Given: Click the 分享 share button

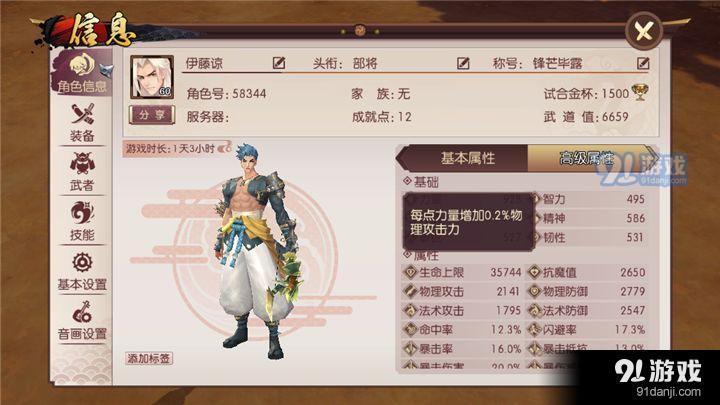Looking at the screenshot, I should coord(152,115).
